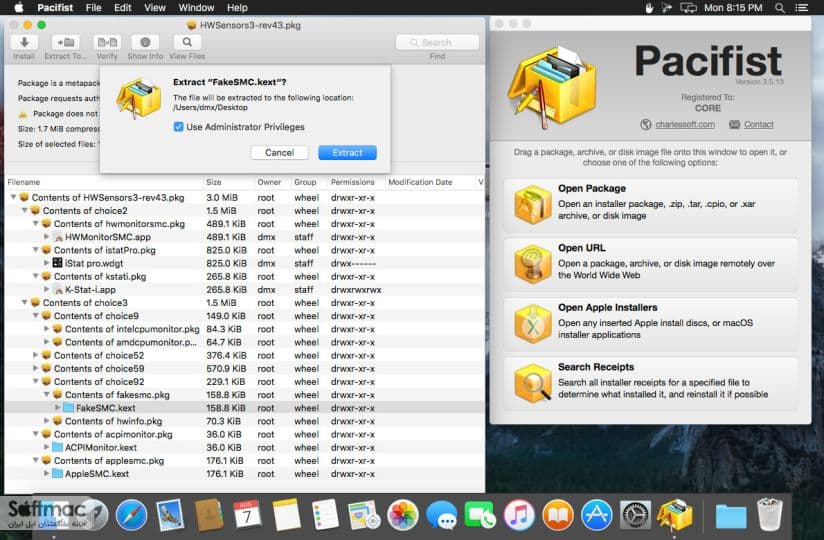Sort by the Size column header

tap(228, 182)
